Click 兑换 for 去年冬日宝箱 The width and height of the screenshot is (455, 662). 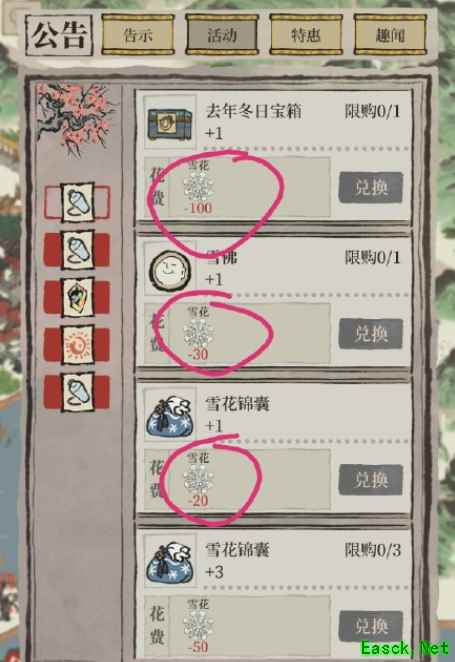(371, 187)
